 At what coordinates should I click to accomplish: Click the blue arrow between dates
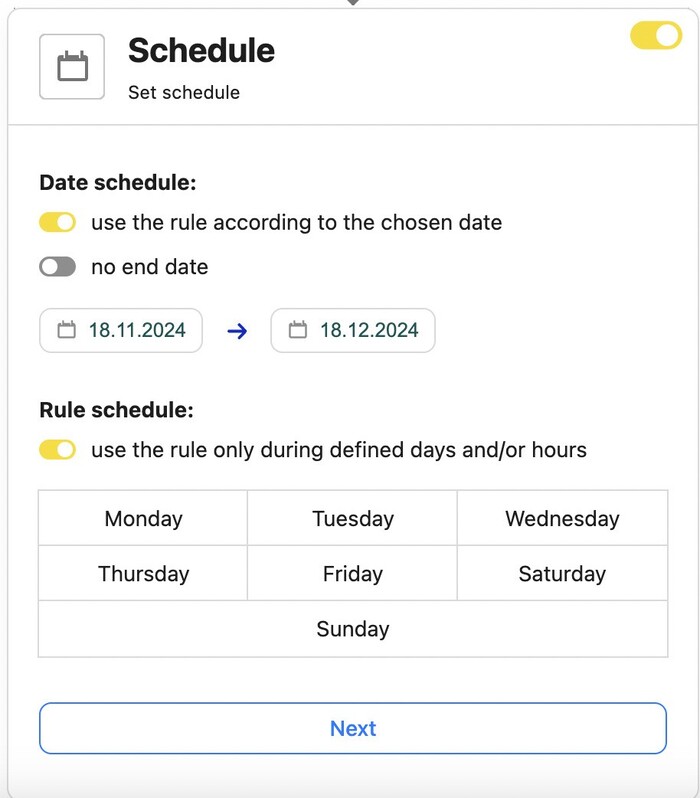tap(237, 331)
